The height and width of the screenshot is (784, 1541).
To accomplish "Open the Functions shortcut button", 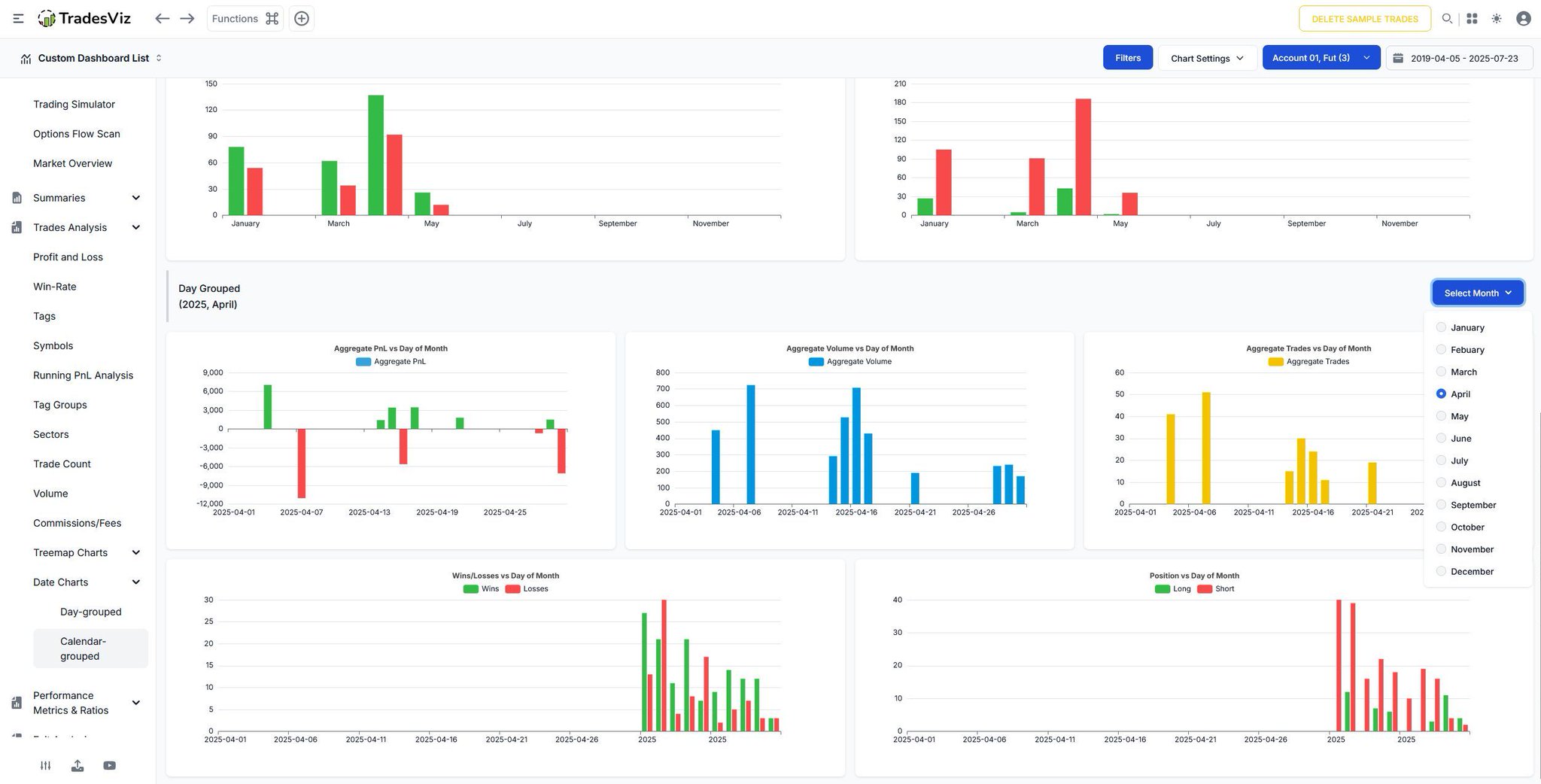I will (245, 19).
